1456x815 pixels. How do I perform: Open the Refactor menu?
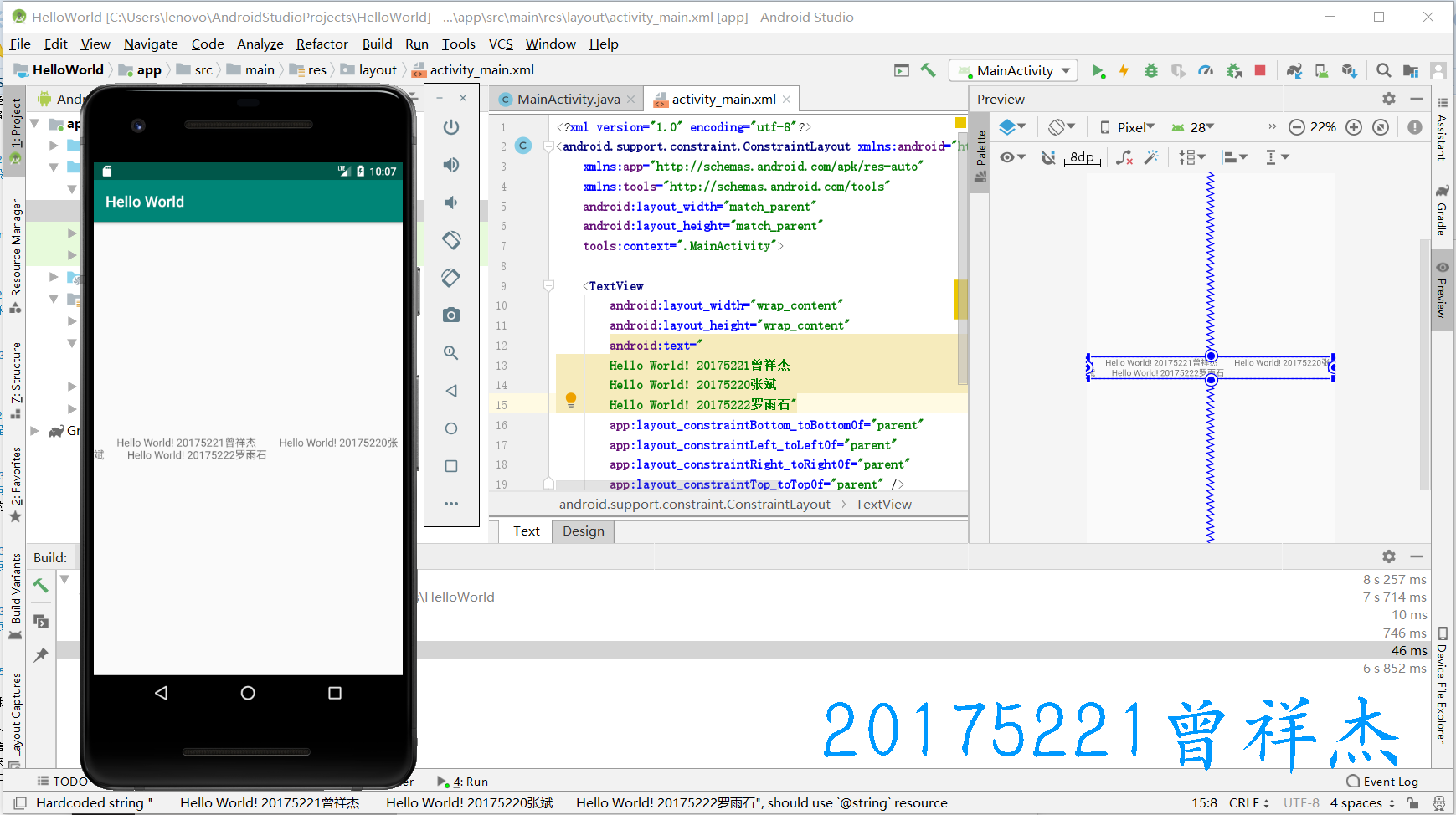pyautogui.click(x=322, y=44)
